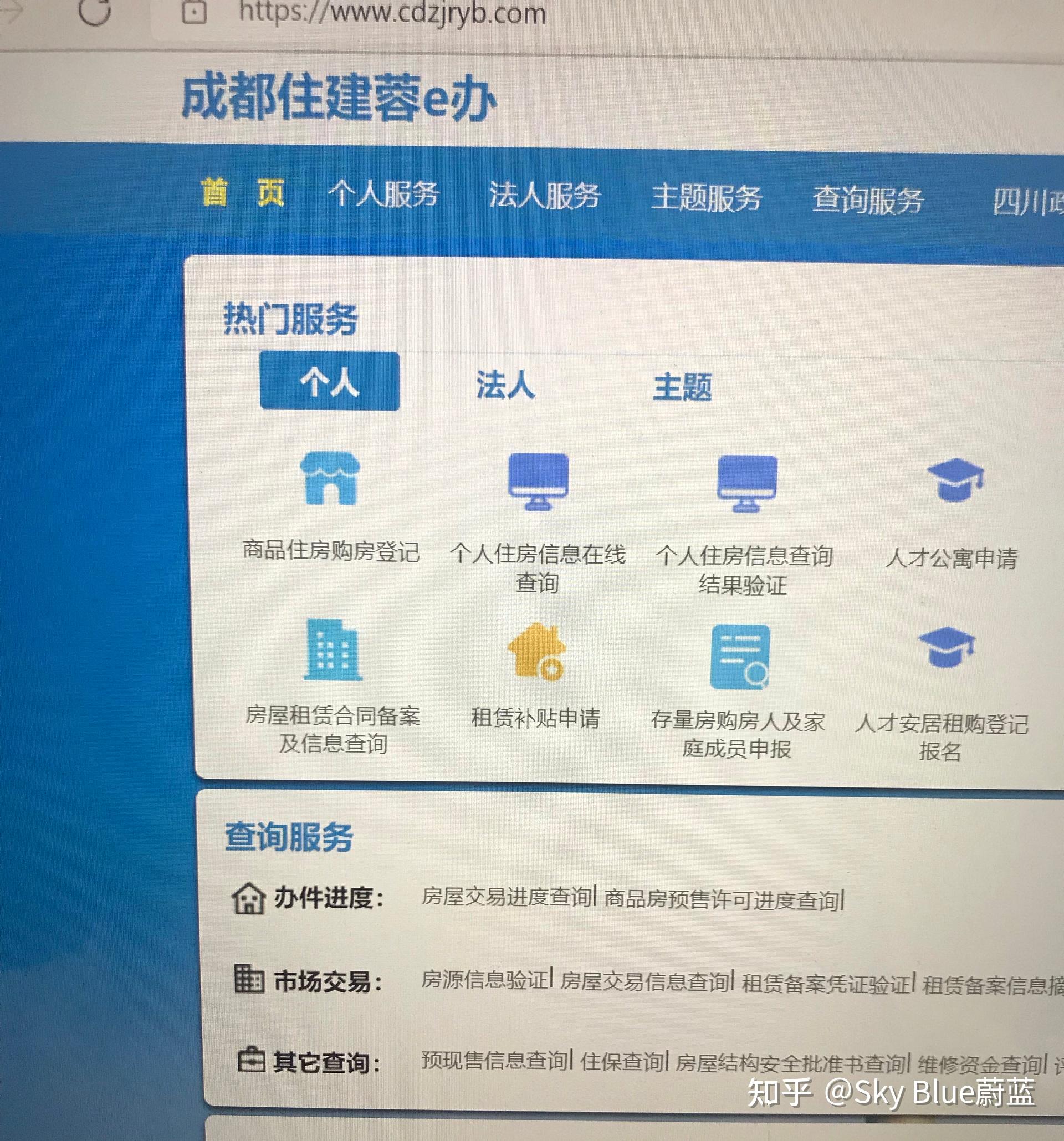The height and width of the screenshot is (1141, 1064).
Task: Click the 市场交易 category label
Action: tap(328, 981)
